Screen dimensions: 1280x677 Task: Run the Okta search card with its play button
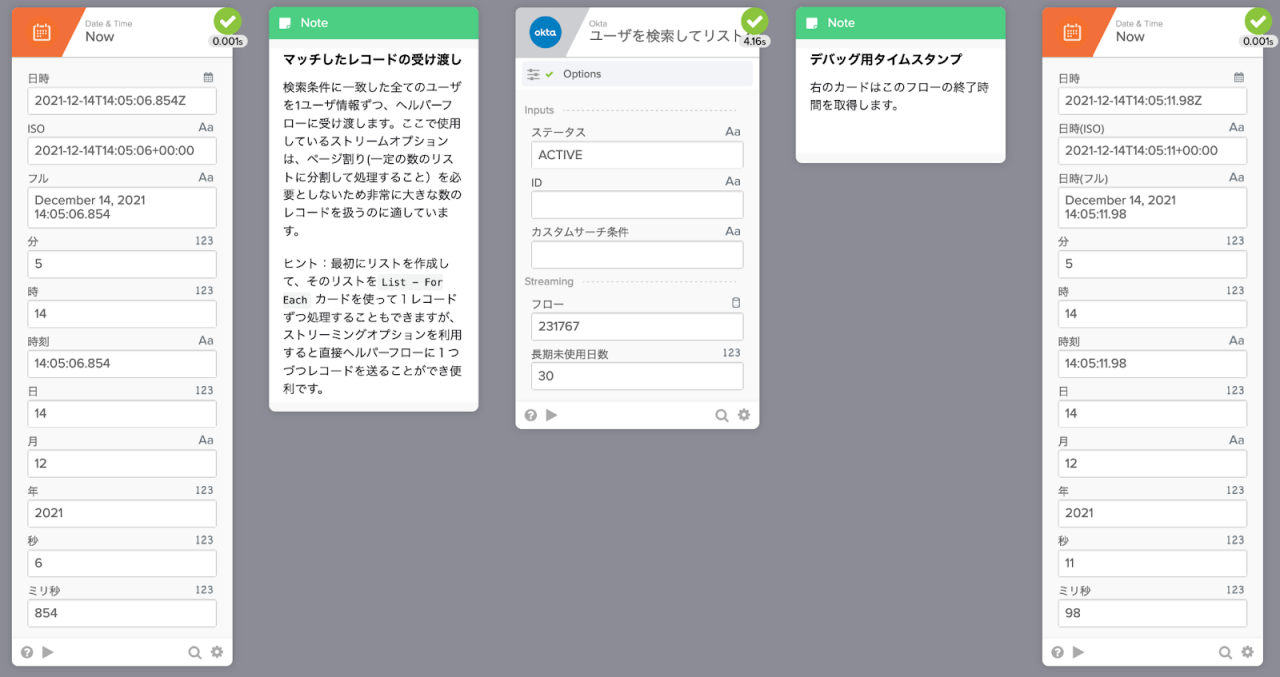[x=552, y=414]
